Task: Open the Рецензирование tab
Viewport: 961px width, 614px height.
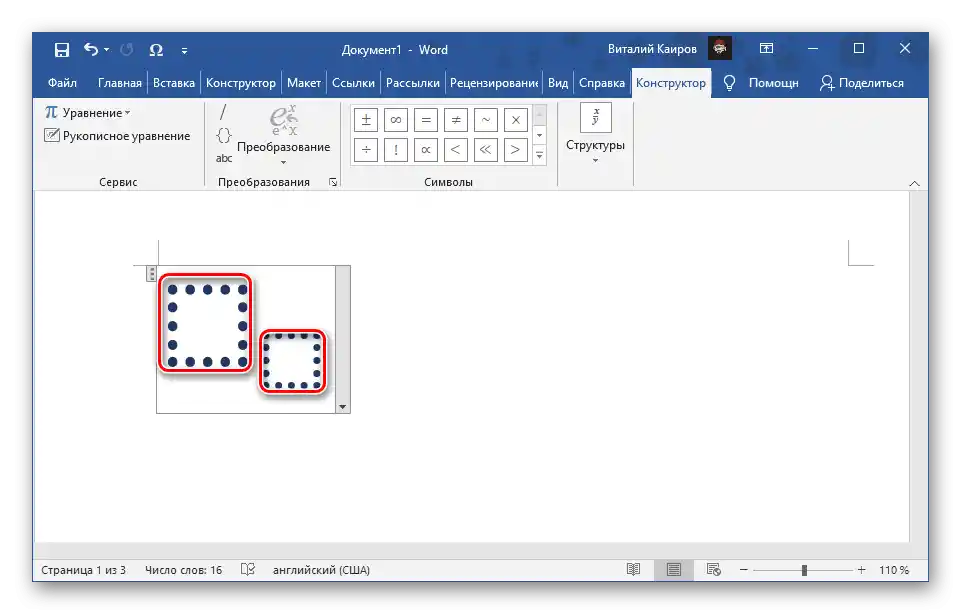Action: [x=493, y=83]
